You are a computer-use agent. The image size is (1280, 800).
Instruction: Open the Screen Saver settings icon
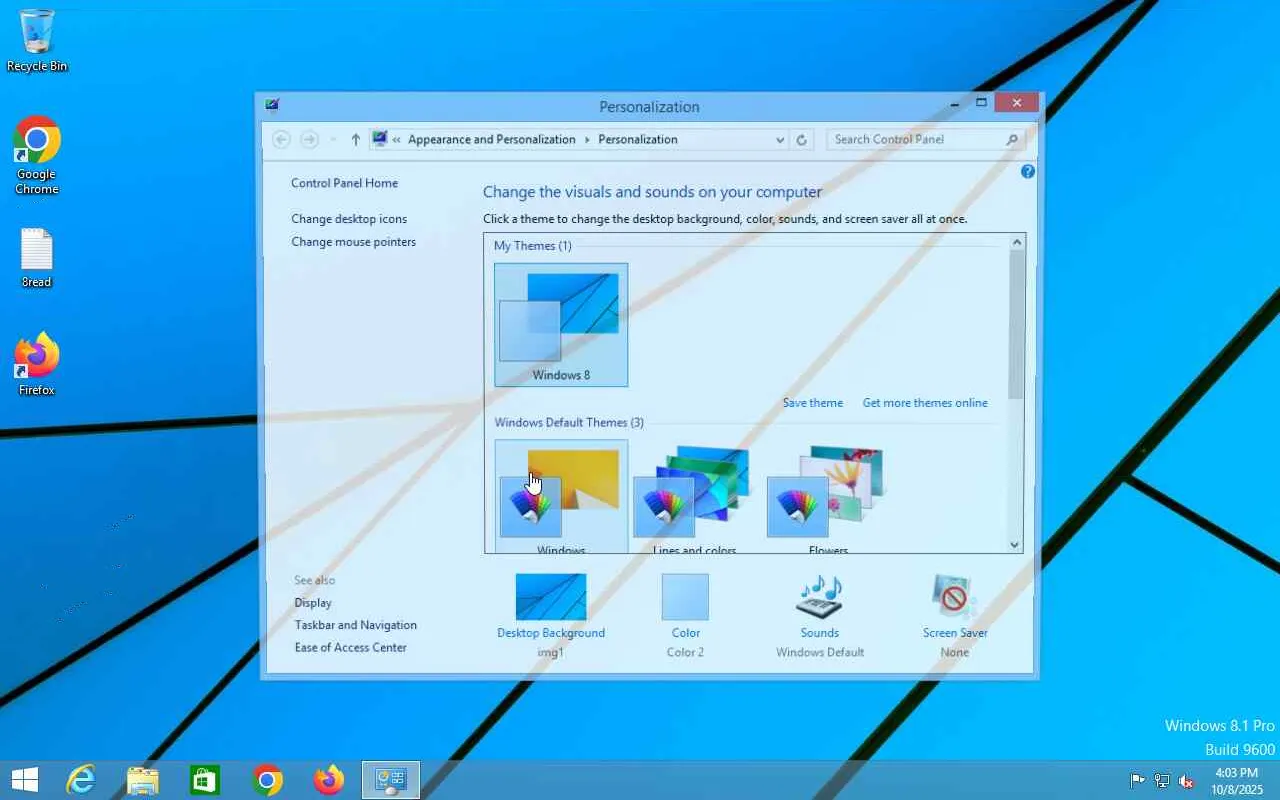click(955, 597)
